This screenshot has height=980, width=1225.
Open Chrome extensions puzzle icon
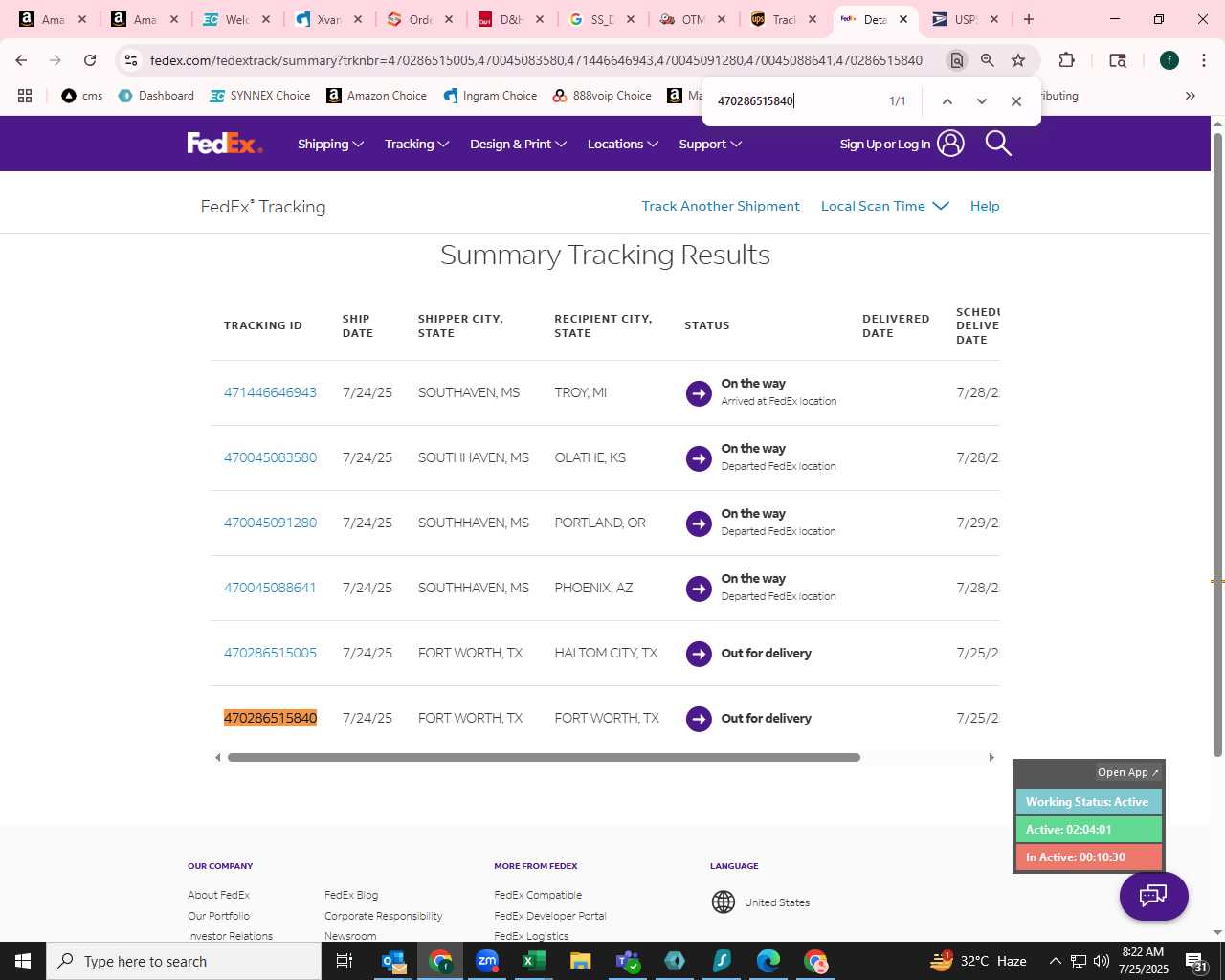(x=1067, y=60)
